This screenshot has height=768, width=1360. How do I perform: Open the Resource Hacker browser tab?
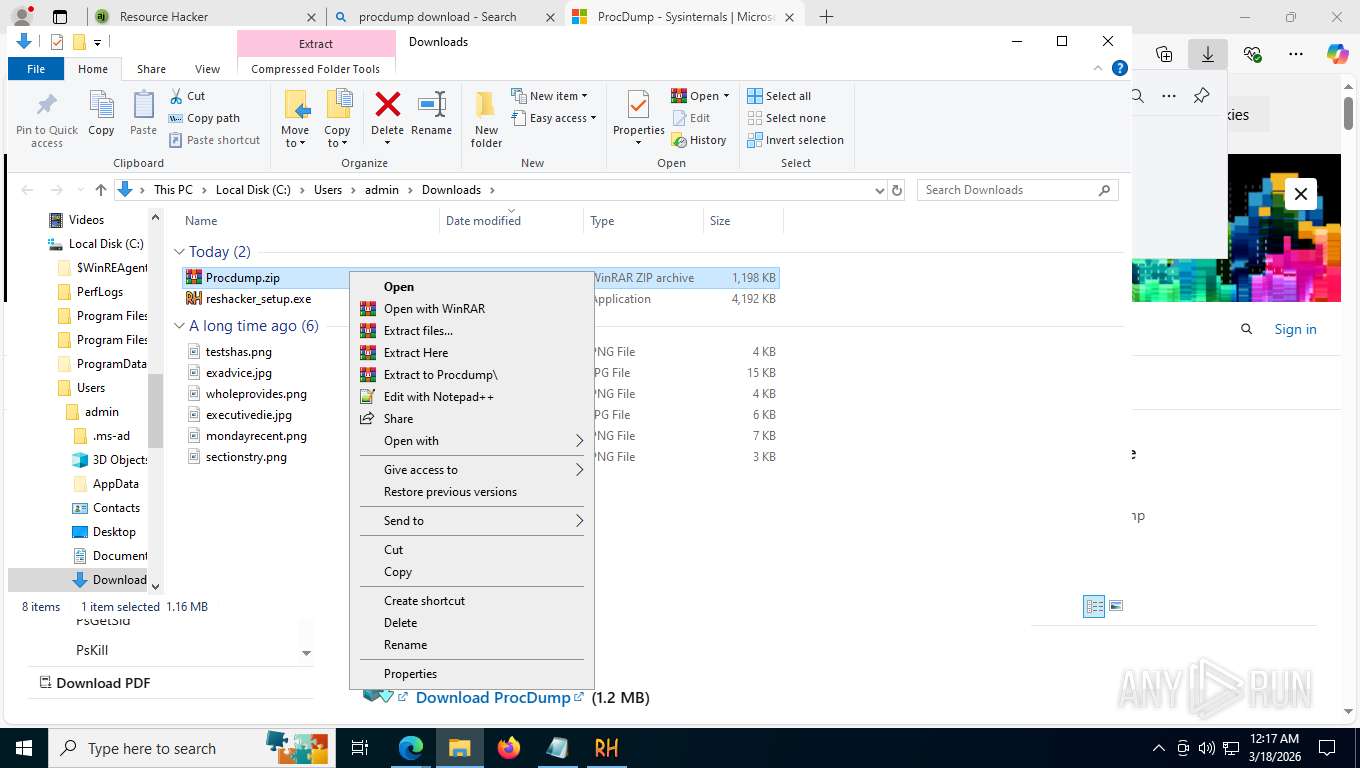coord(206,17)
